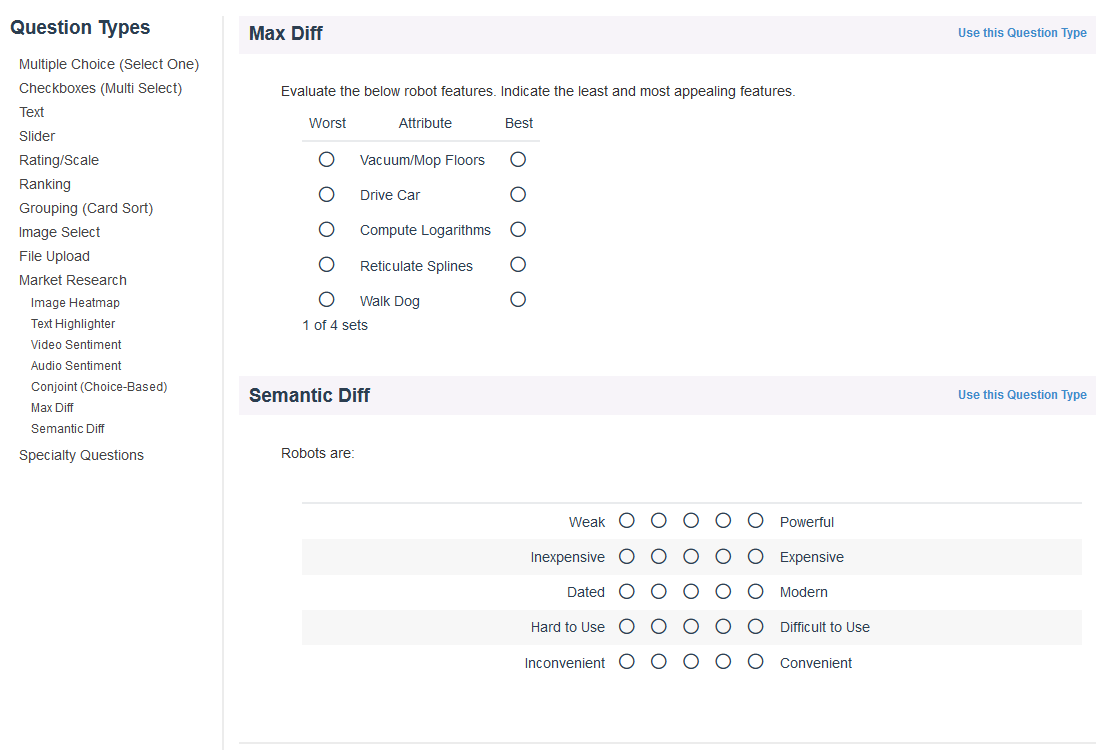The height and width of the screenshot is (750, 1104).
Task: Jump to Slider question type
Action: coord(37,136)
